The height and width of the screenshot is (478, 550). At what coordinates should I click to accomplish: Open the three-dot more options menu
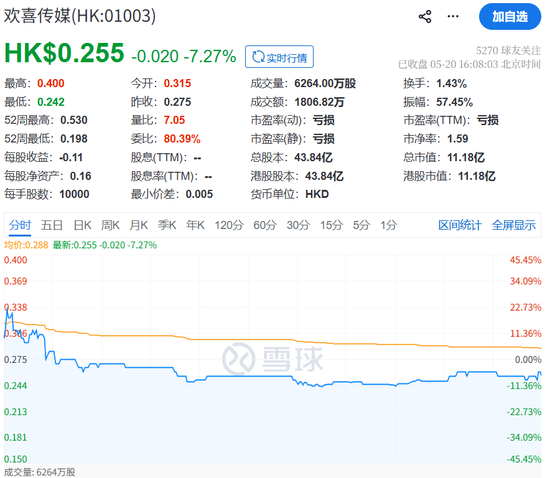click(x=453, y=16)
